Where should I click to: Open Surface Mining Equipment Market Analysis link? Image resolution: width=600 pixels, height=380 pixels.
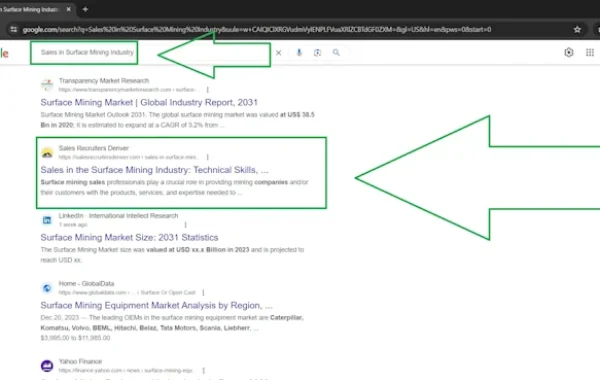coord(157,305)
